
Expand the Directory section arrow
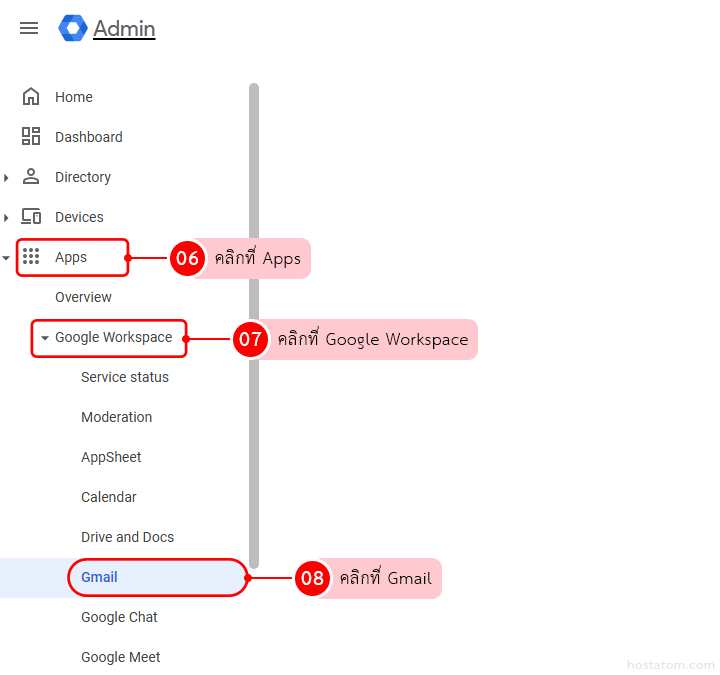tap(7, 178)
